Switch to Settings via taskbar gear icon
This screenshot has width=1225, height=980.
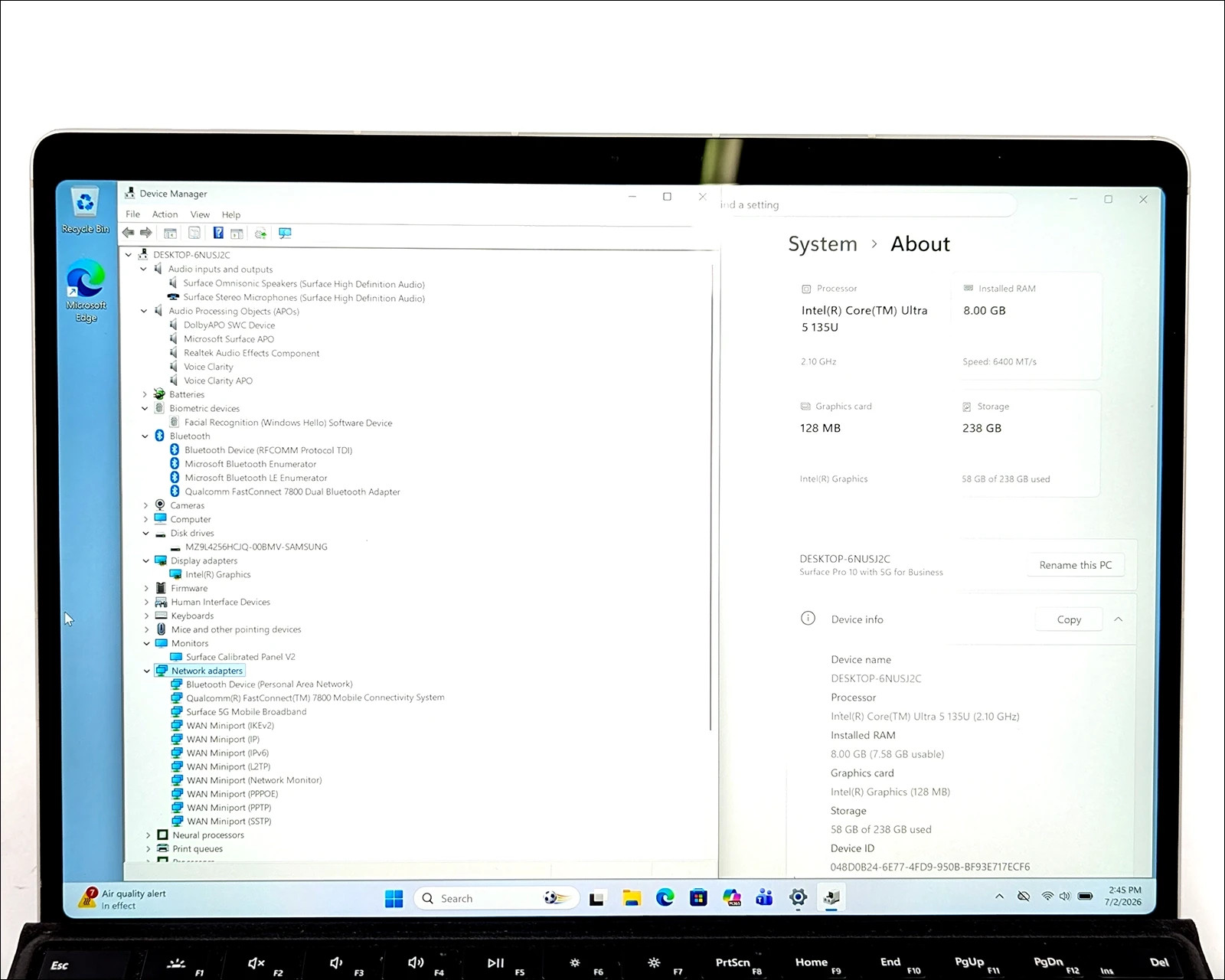[798, 897]
